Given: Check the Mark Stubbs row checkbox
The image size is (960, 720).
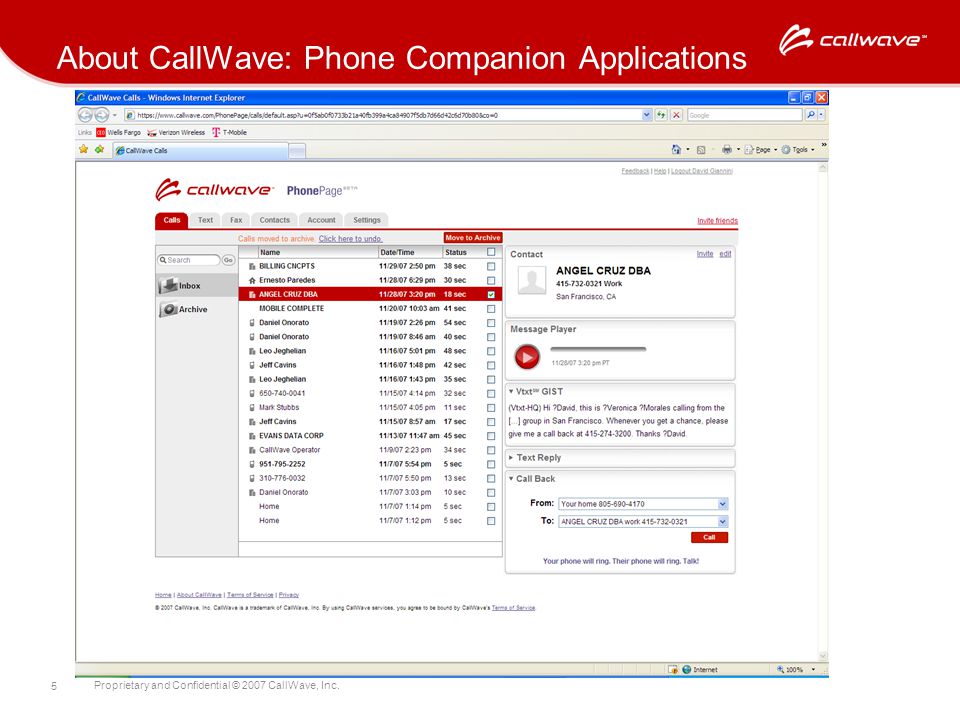Looking at the screenshot, I should pos(491,408).
